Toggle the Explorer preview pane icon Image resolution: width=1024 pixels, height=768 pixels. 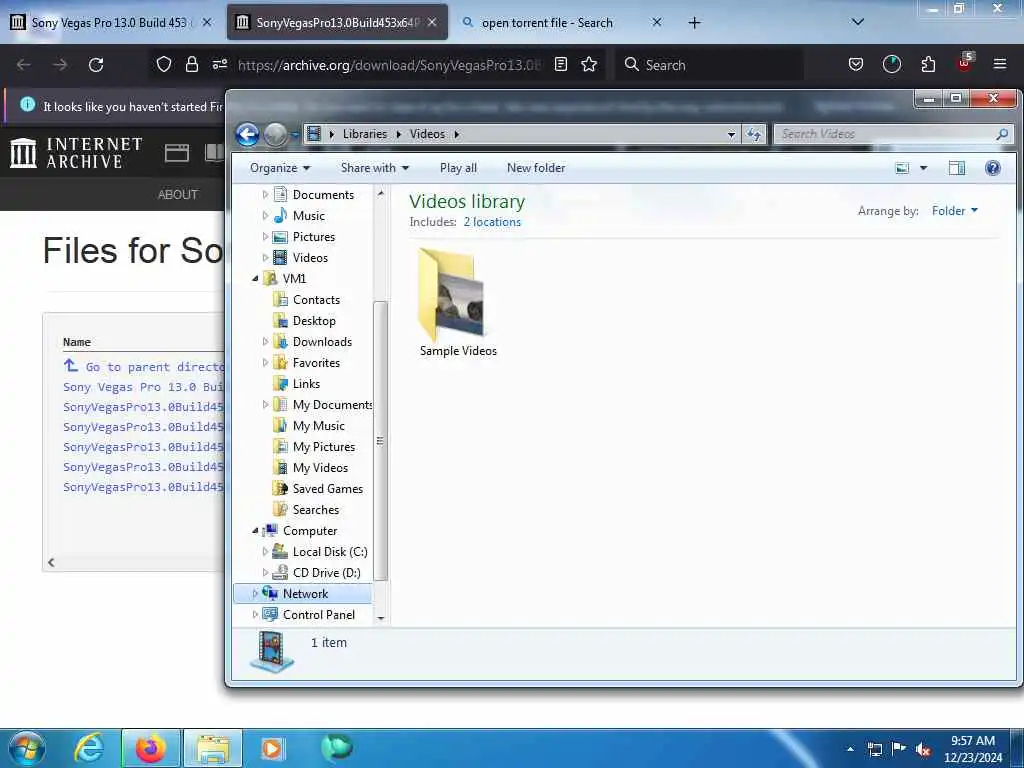click(x=957, y=168)
